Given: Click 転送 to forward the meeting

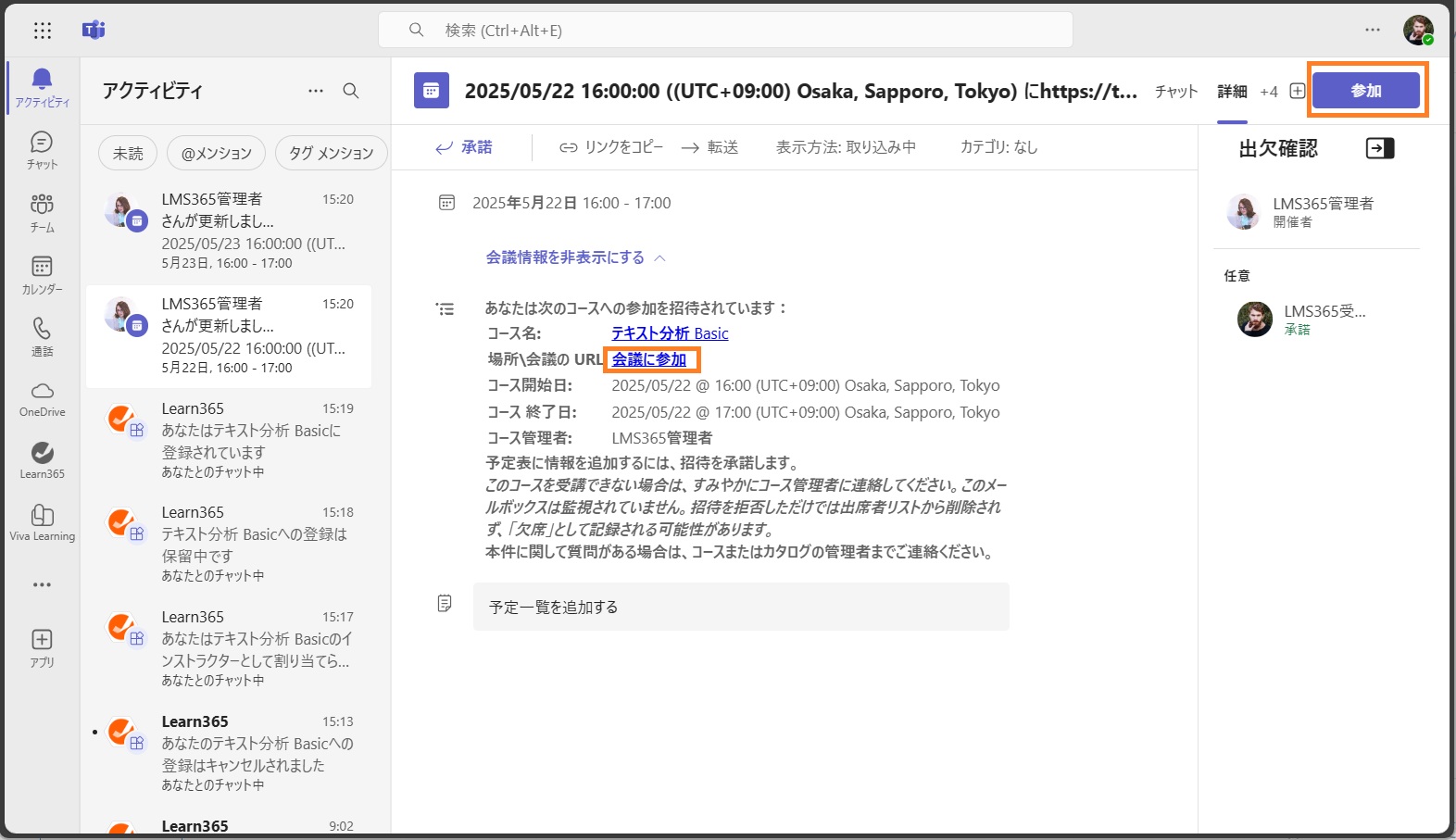Looking at the screenshot, I should pos(709,147).
